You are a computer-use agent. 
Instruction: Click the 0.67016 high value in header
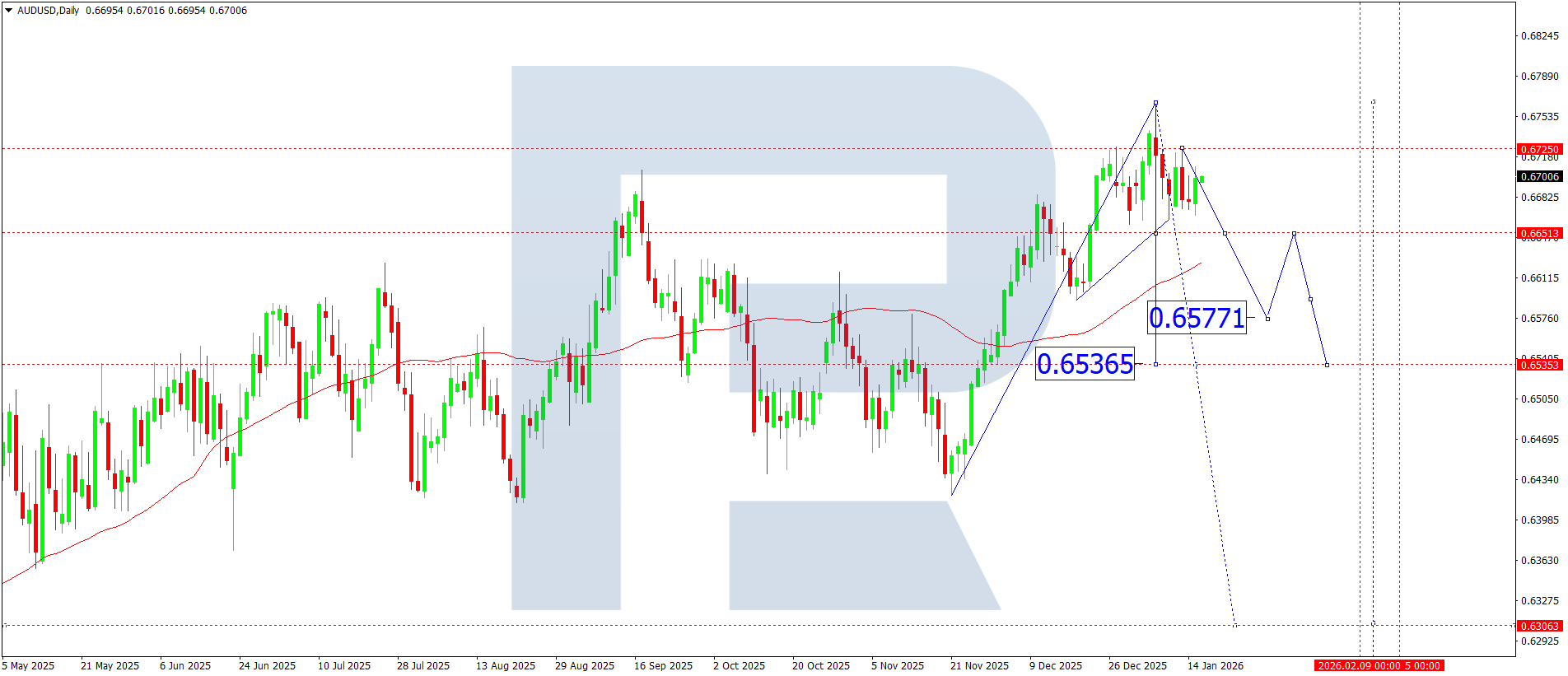click(x=145, y=11)
